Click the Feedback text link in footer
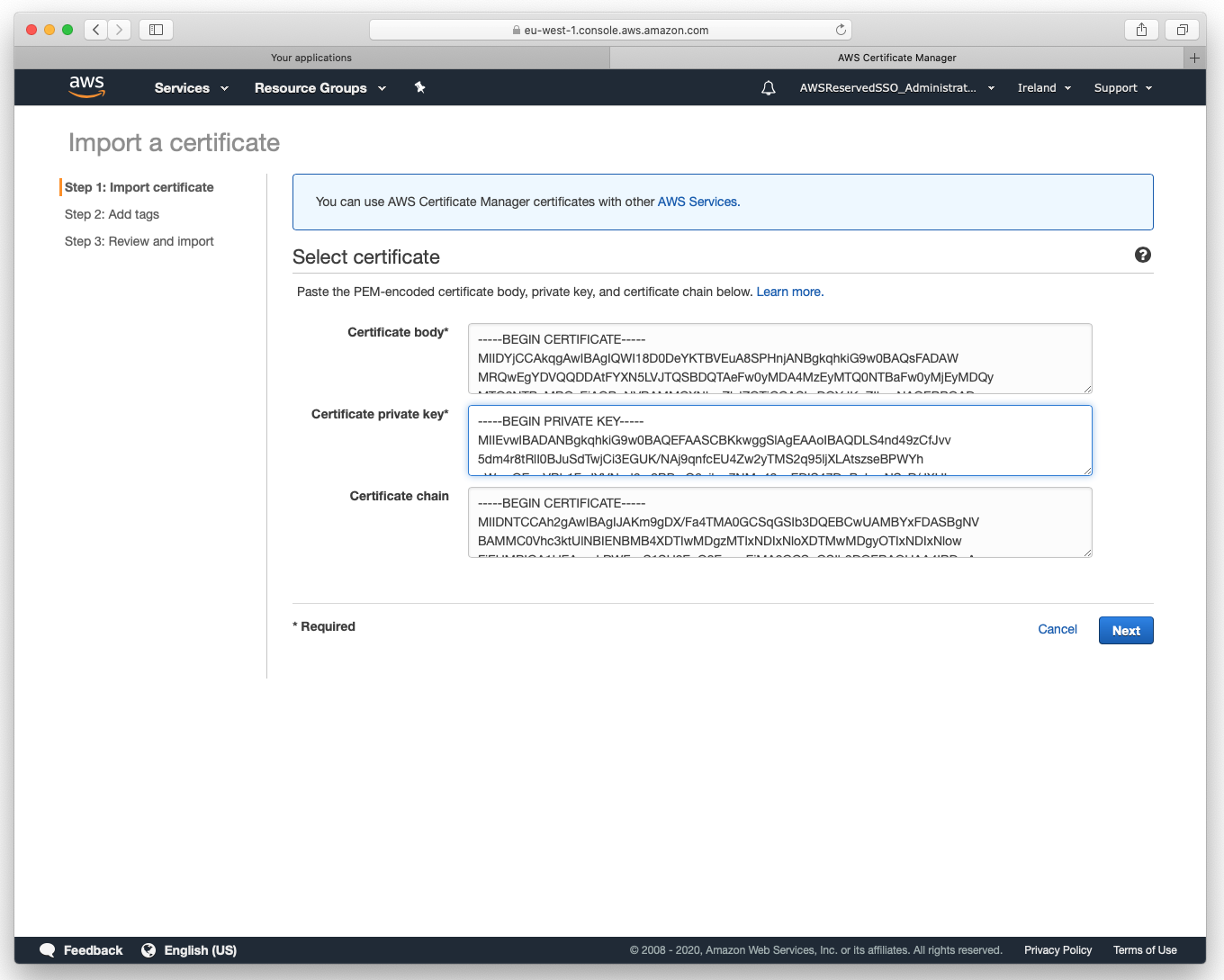The image size is (1224, 980). 93,950
